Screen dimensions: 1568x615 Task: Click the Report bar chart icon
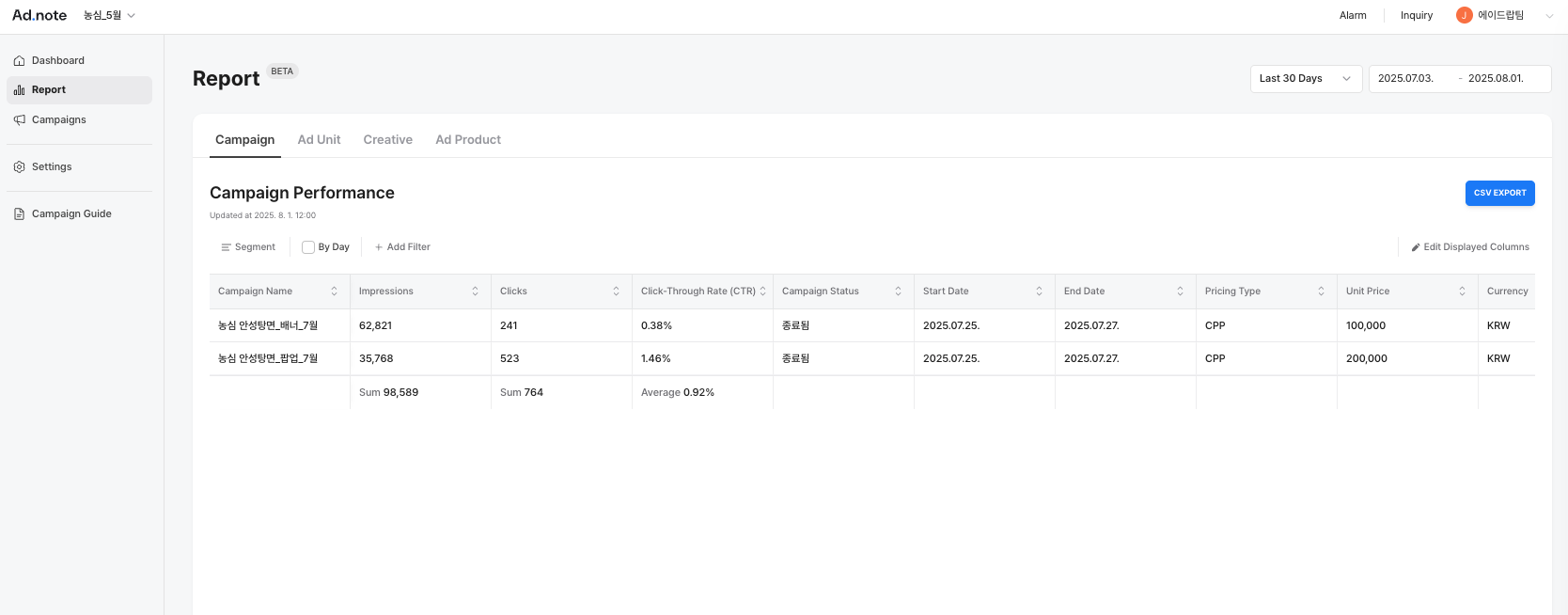[x=19, y=90]
